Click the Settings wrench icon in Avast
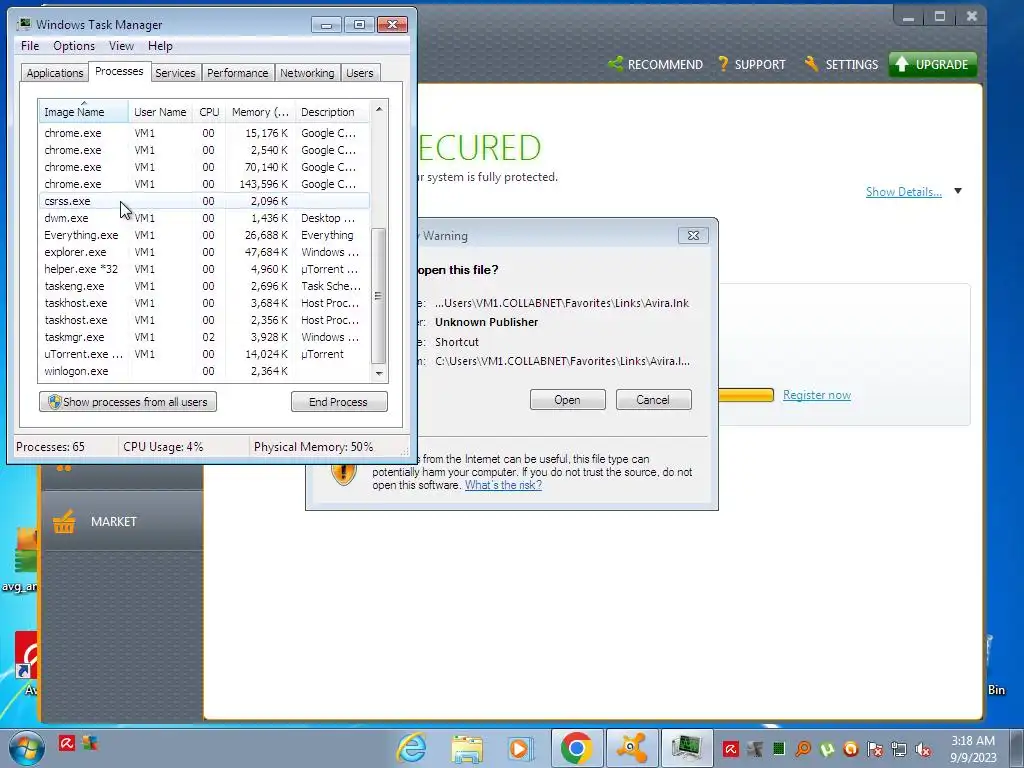This screenshot has height=768, width=1024. pyautogui.click(x=811, y=64)
